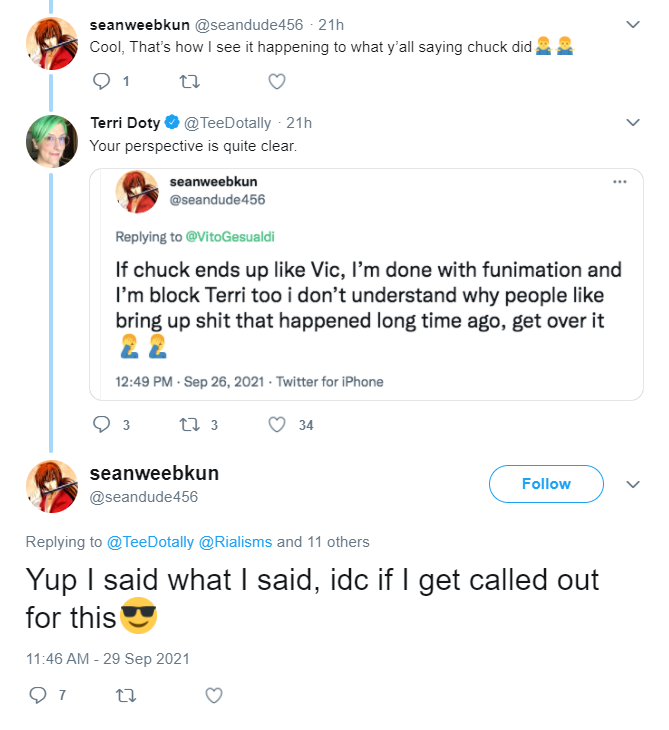This screenshot has height=730, width=669.
Task: Open @VitoGesualdi link in quoted tweet
Action: click(x=230, y=237)
